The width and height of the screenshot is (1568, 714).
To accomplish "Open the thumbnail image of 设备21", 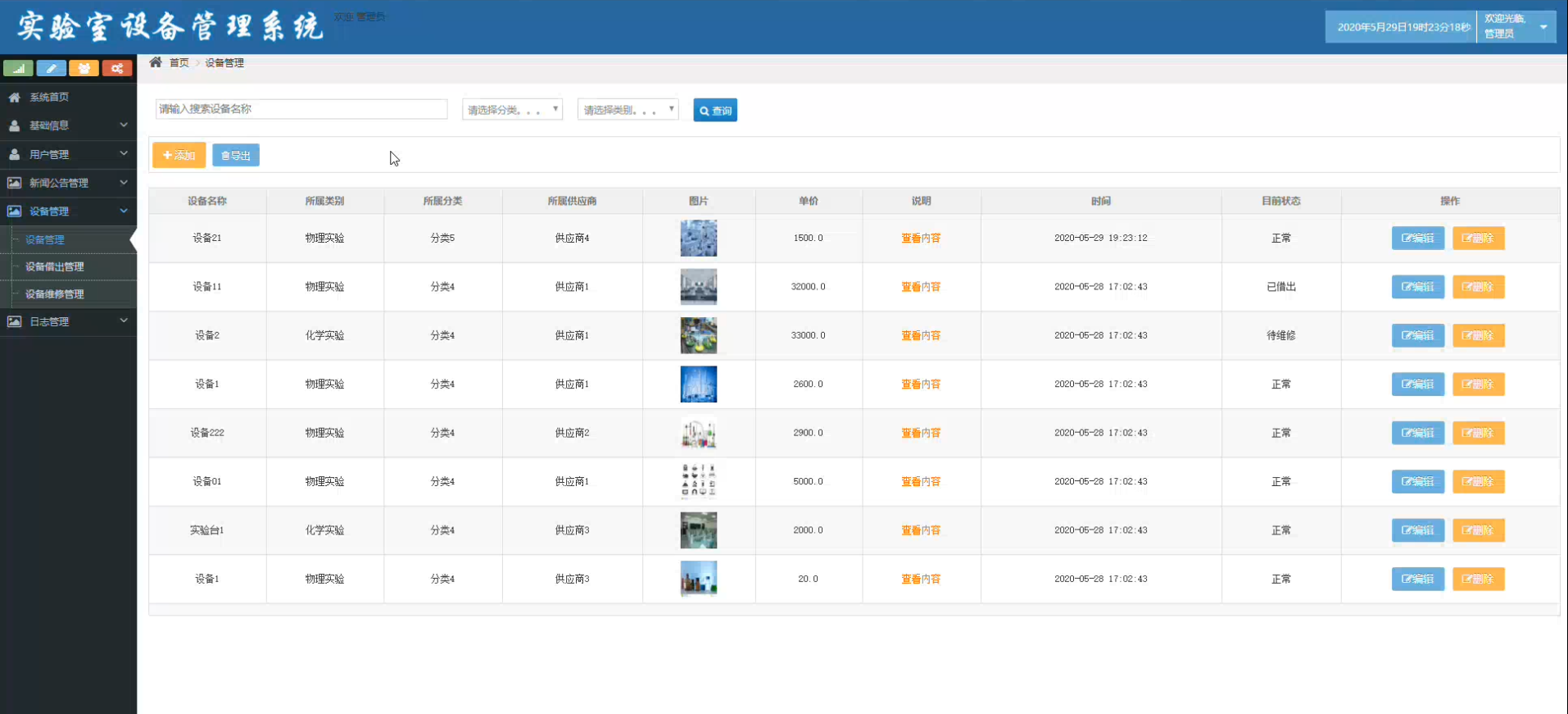I will [x=699, y=238].
